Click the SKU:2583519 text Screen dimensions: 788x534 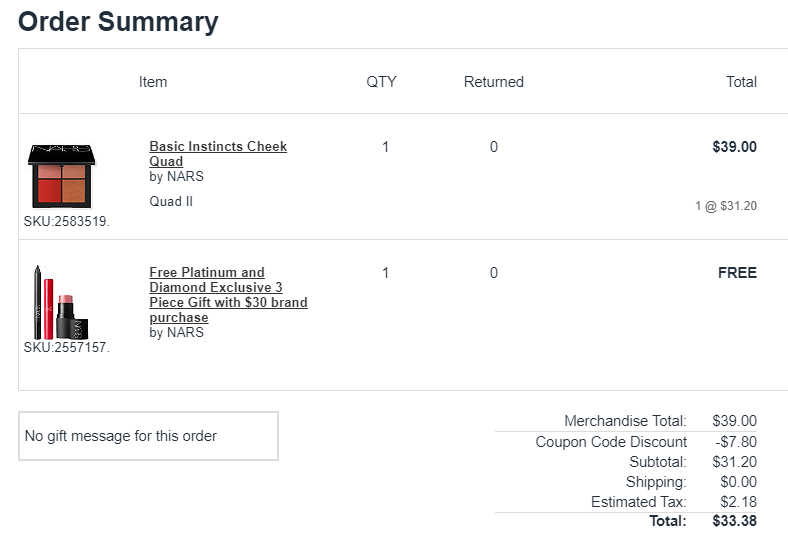[66, 221]
